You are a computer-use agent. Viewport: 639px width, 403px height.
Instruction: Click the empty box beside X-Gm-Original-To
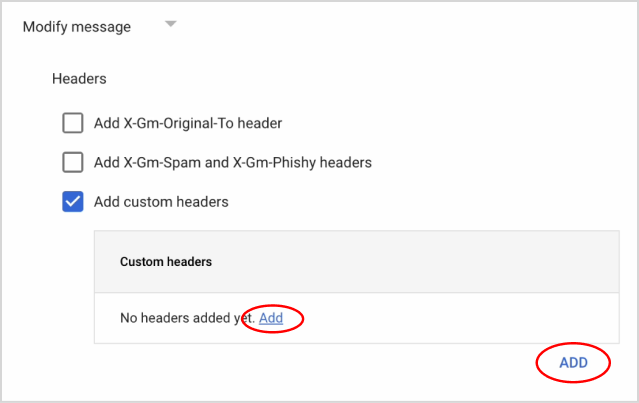point(73,123)
